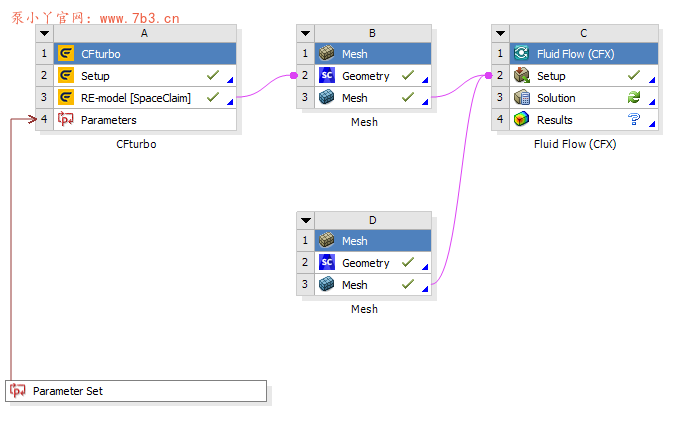This screenshot has width=681, height=421.
Task: Click column header D of lower Mesh system
Action: click(x=373, y=220)
